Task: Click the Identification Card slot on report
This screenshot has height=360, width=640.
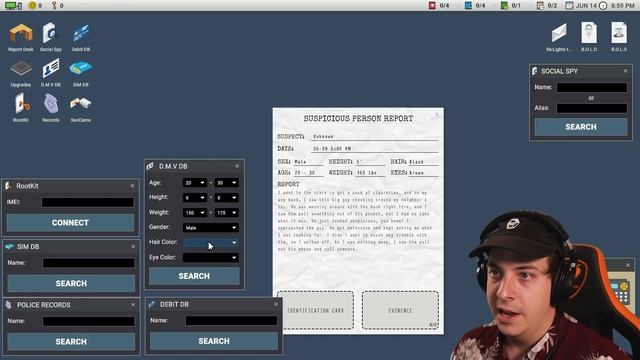Action: click(x=316, y=310)
